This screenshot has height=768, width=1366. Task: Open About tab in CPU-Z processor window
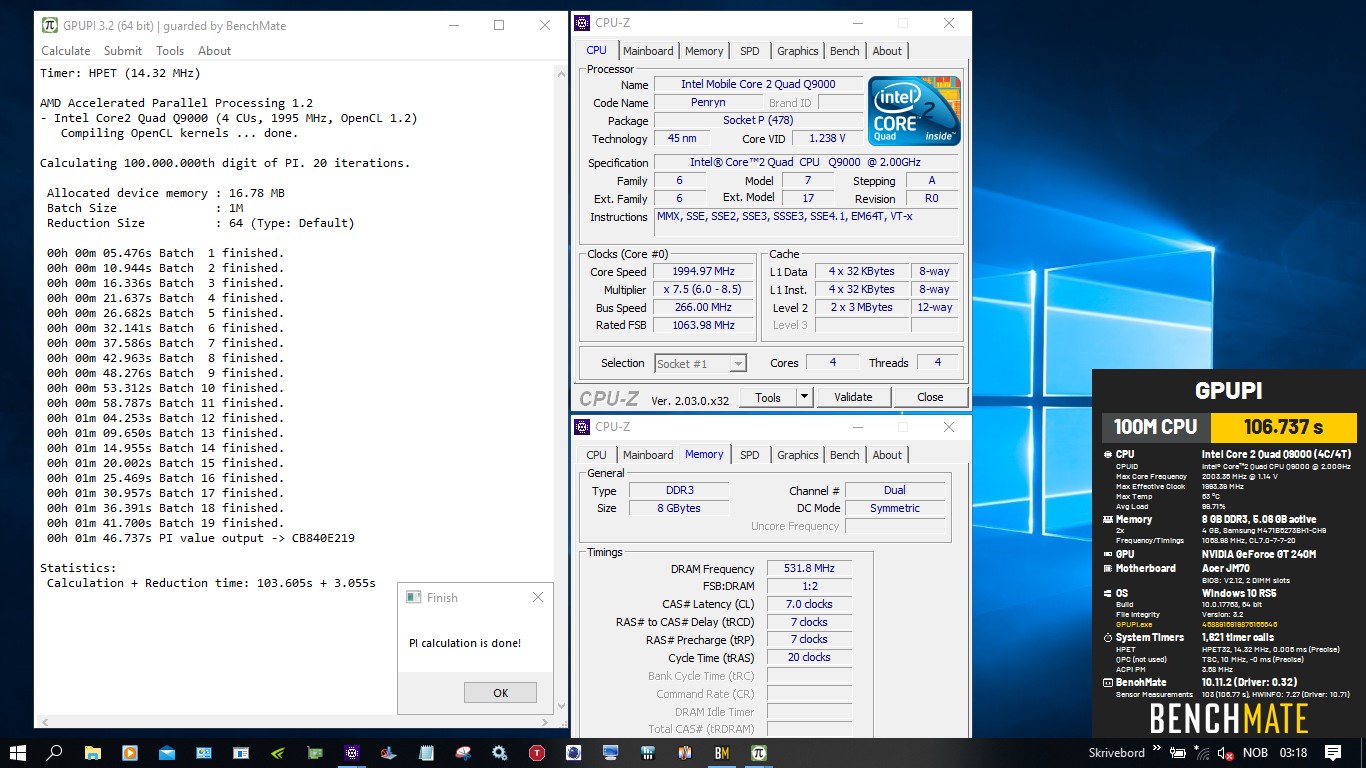[x=887, y=51]
